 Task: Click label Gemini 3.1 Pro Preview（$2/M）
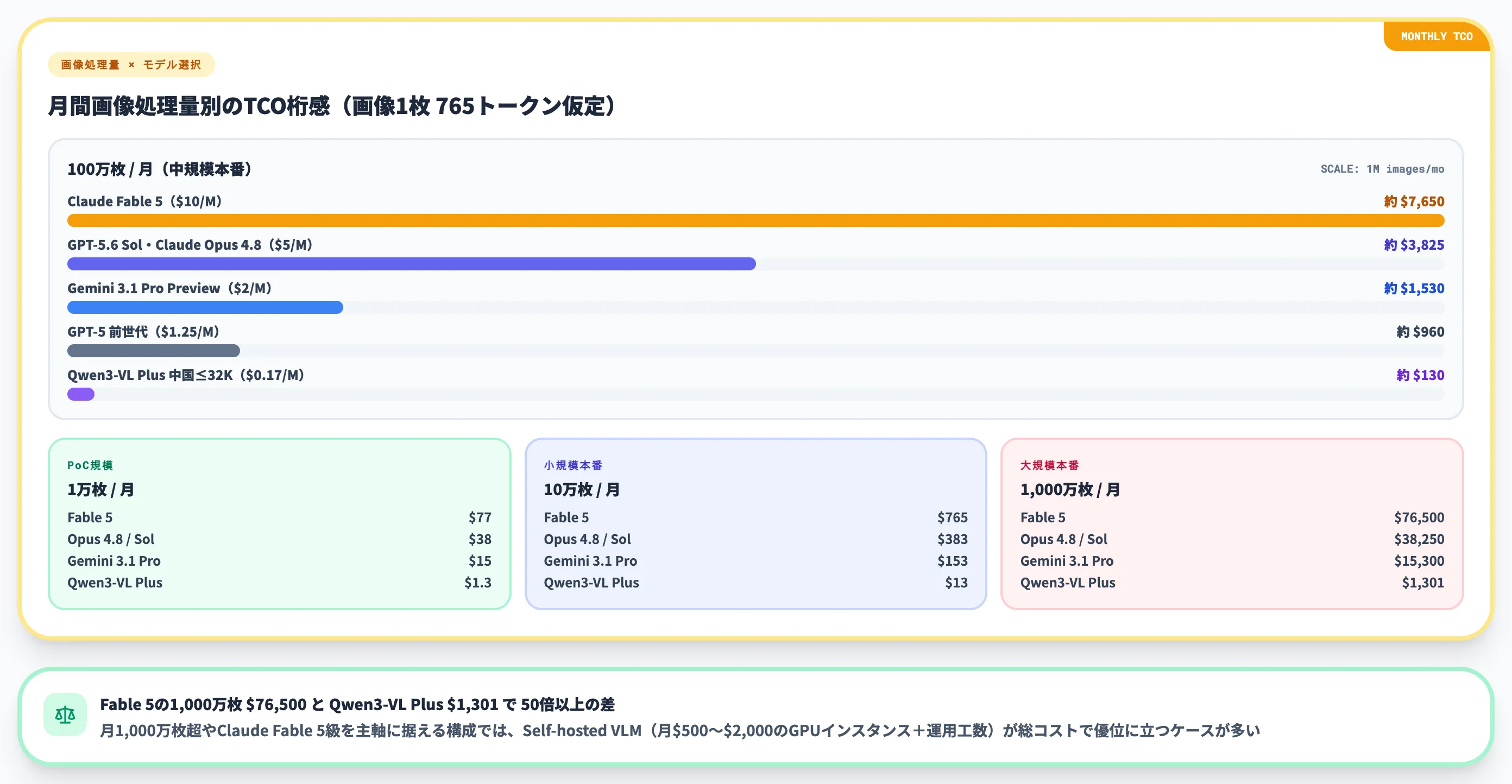point(169,288)
